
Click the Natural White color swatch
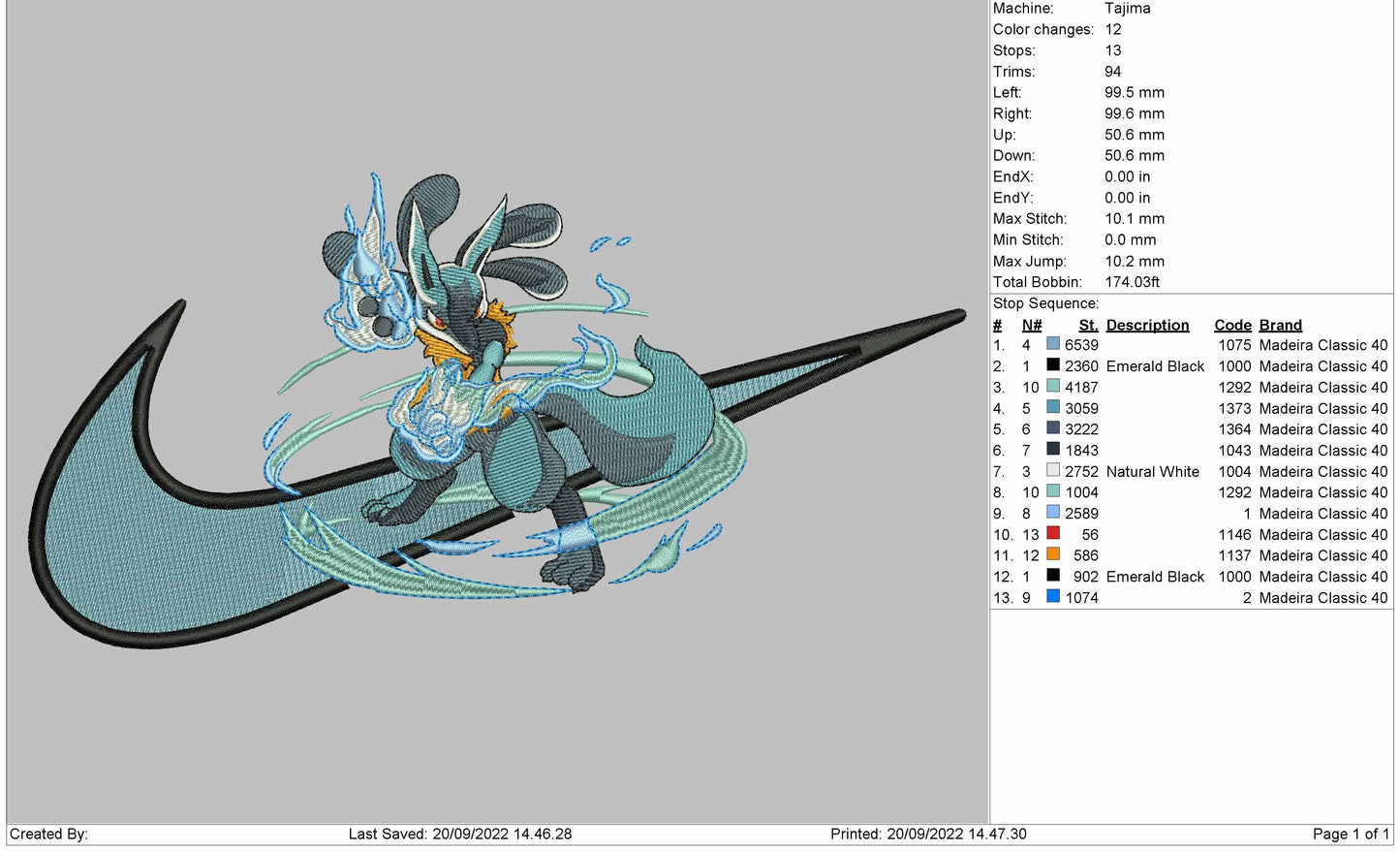point(1053,471)
